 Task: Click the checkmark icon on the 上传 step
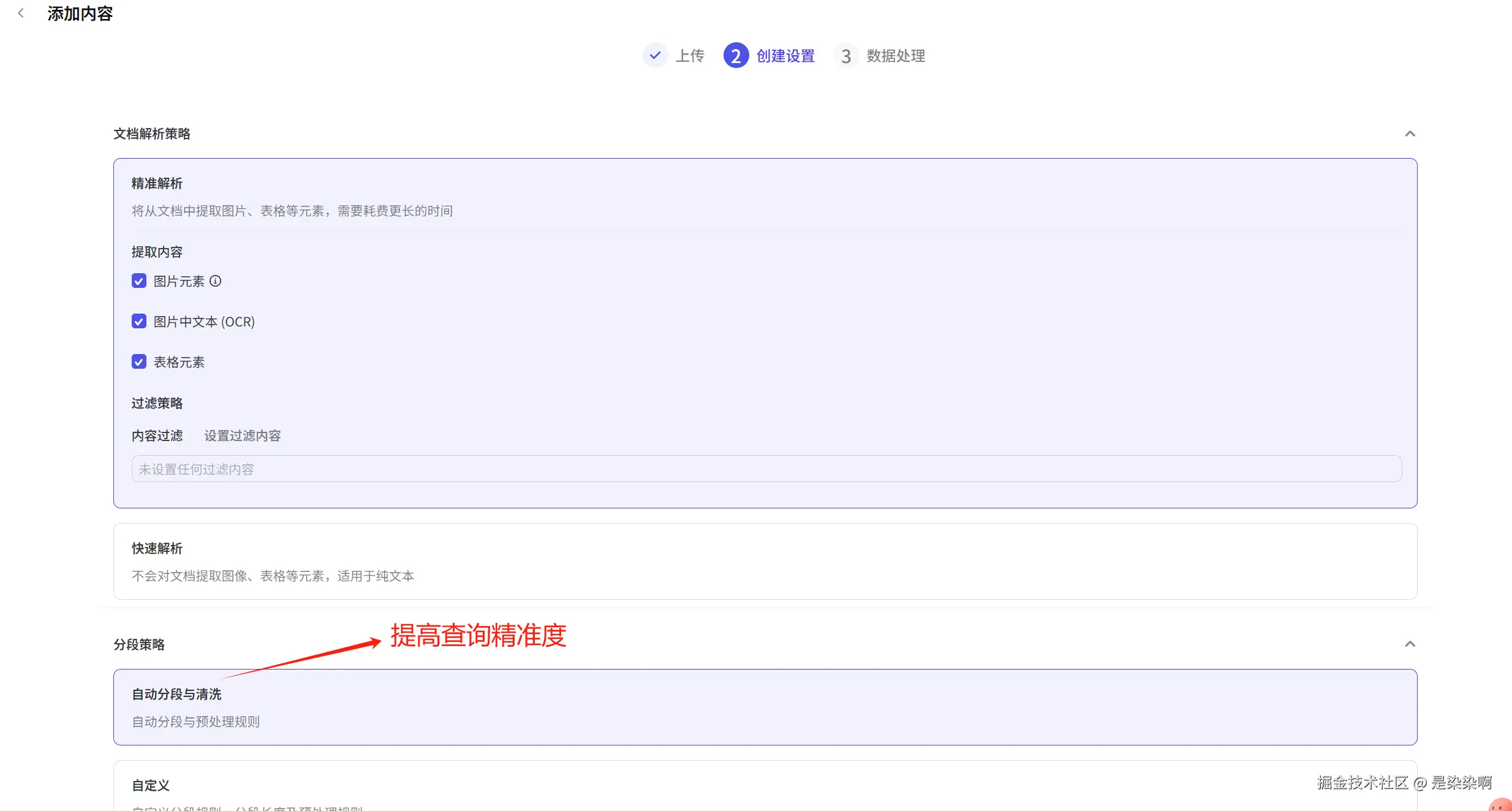click(x=655, y=55)
